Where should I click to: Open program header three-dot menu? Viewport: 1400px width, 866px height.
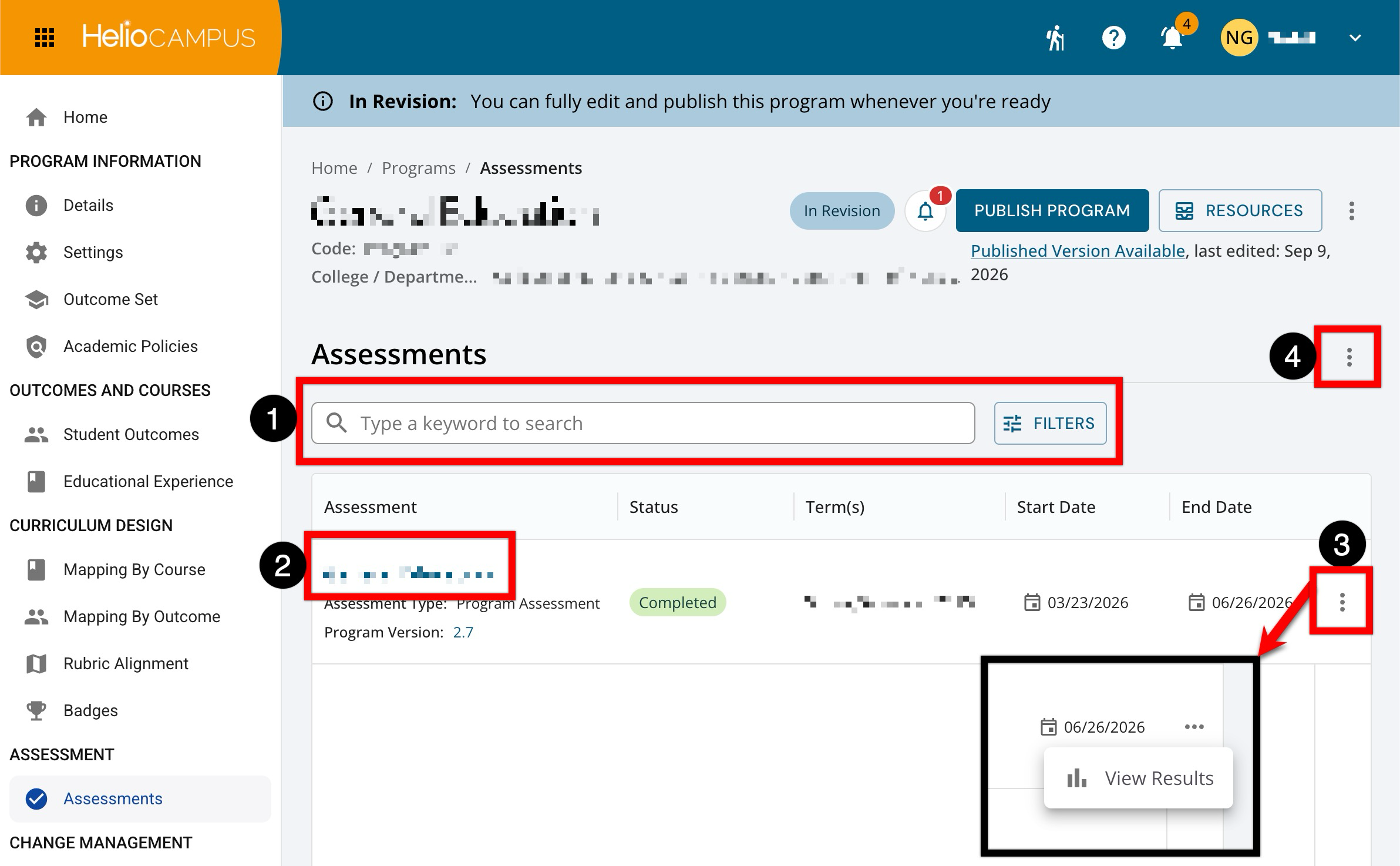pyautogui.click(x=1352, y=211)
